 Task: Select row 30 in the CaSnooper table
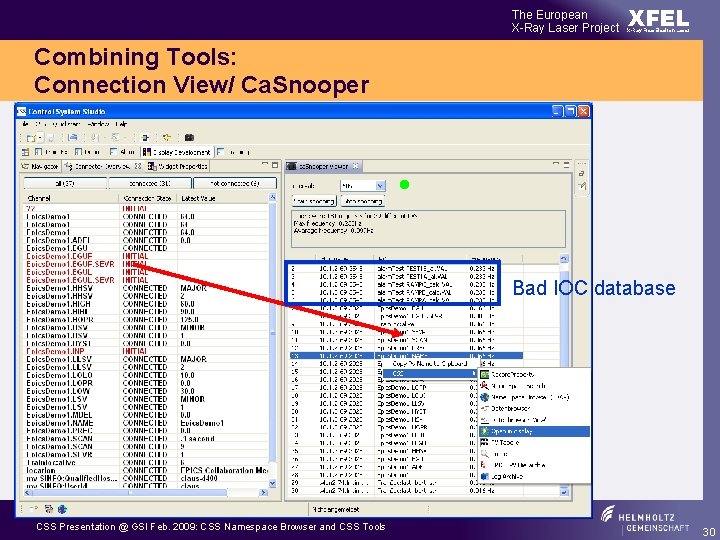[x=425, y=490]
